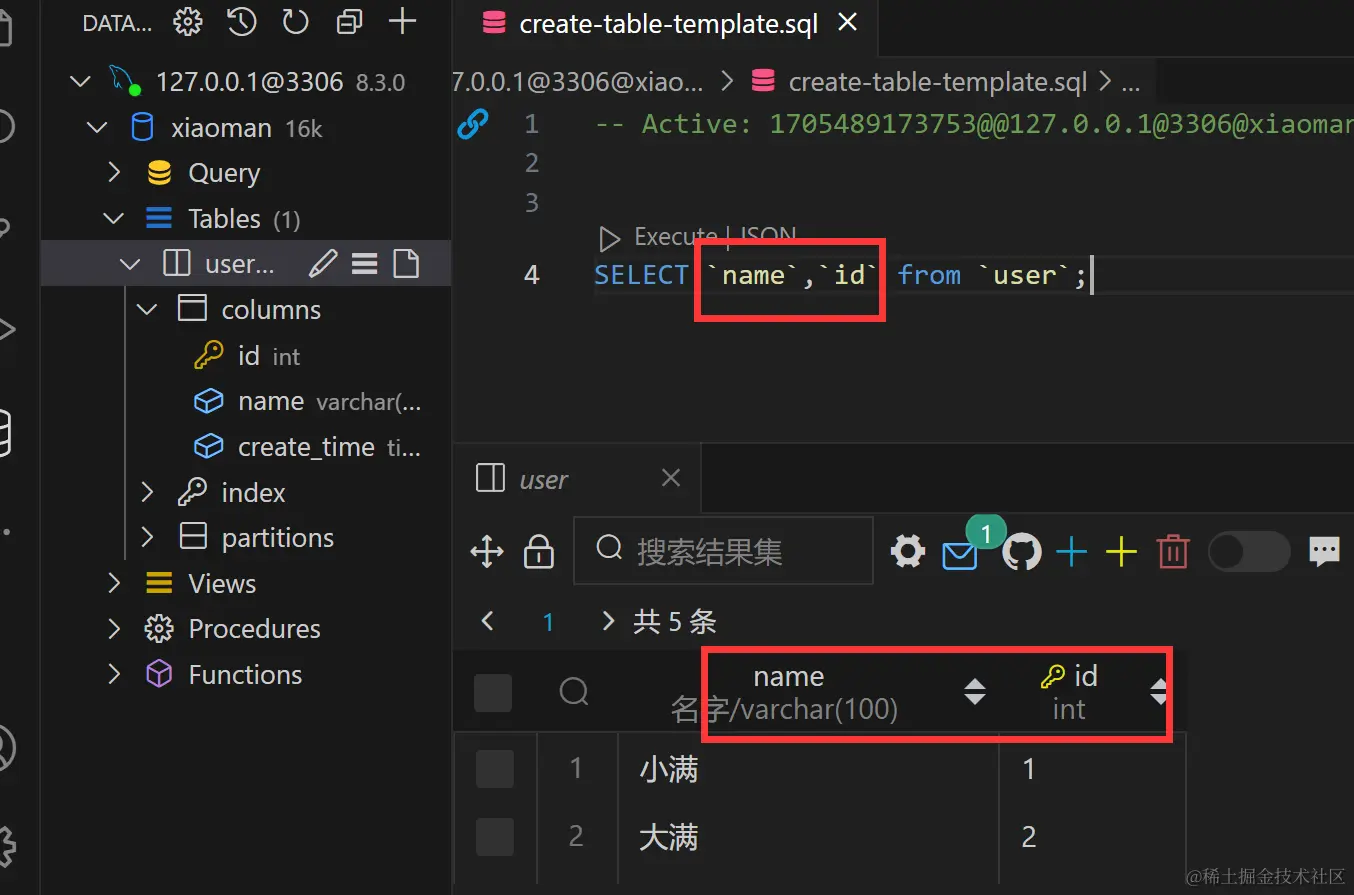Open the GitHub icon
This screenshot has width=1354, height=895.
pyautogui.click(x=1022, y=551)
